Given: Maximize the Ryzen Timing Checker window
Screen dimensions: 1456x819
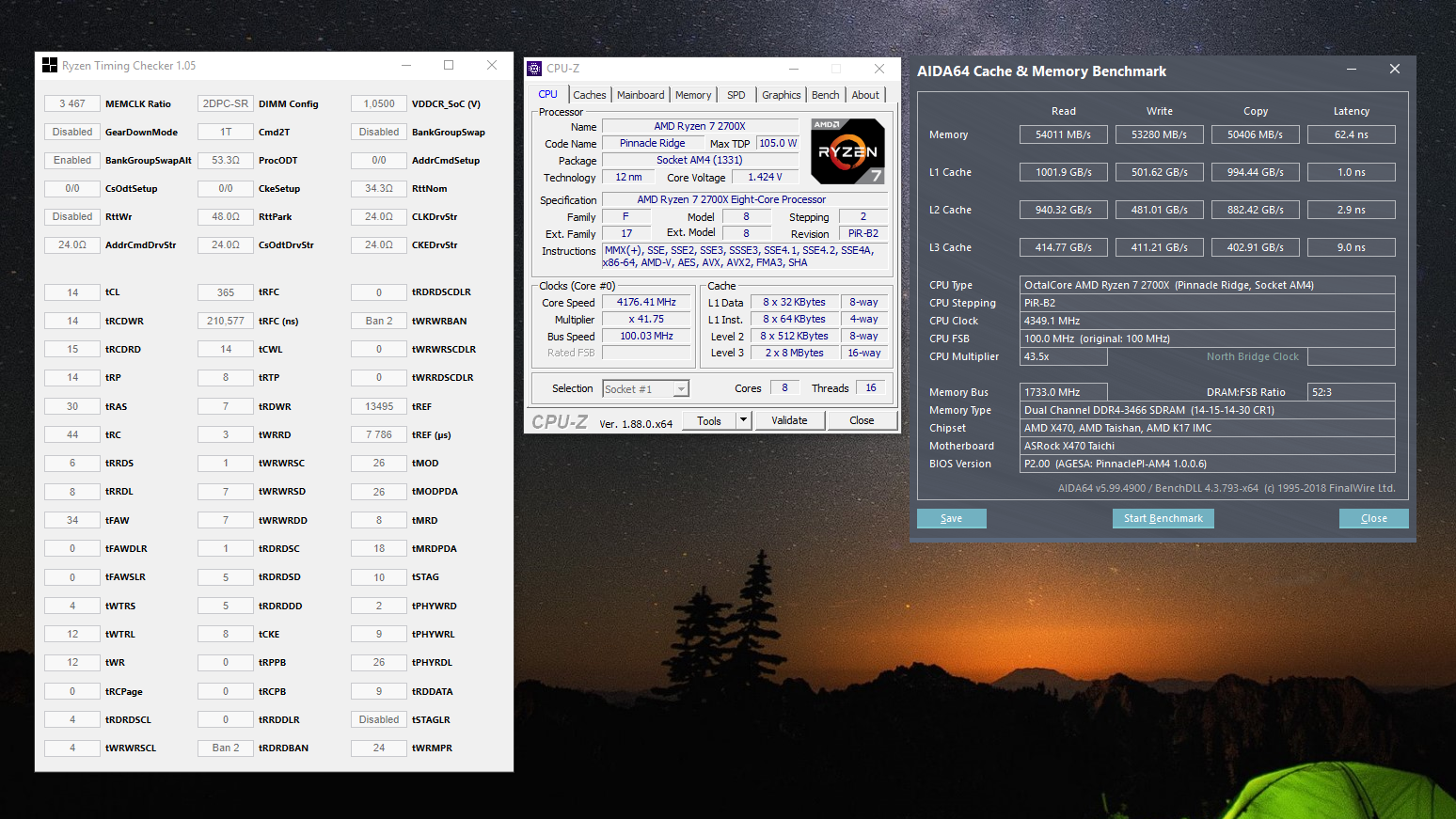Looking at the screenshot, I should pyautogui.click(x=449, y=65).
